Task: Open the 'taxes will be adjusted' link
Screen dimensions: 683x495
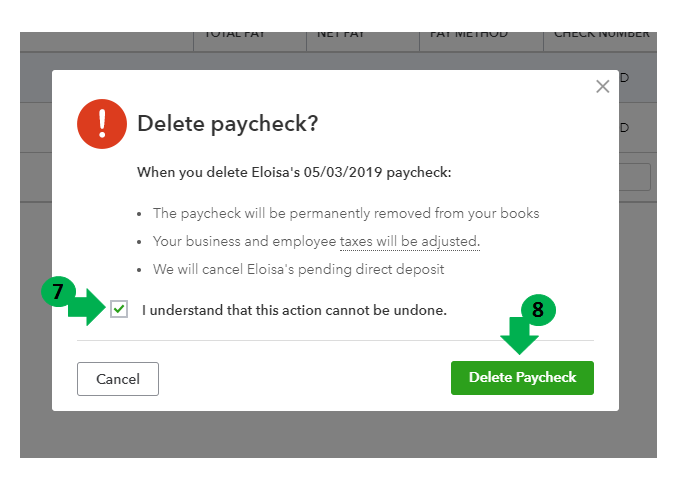Action: (x=409, y=241)
